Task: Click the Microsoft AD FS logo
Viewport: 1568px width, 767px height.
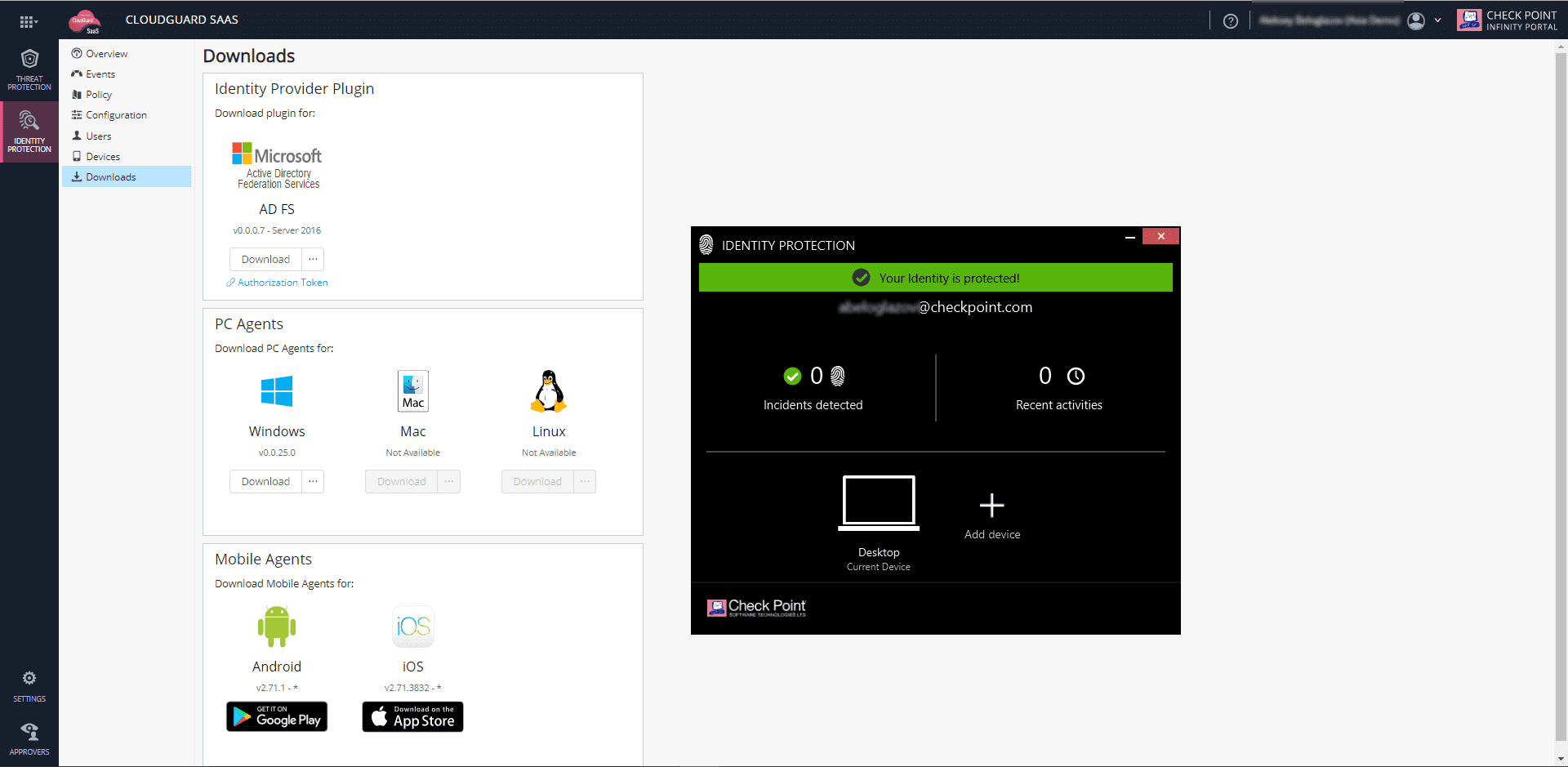Action: pyautogui.click(x=277, y=166)
